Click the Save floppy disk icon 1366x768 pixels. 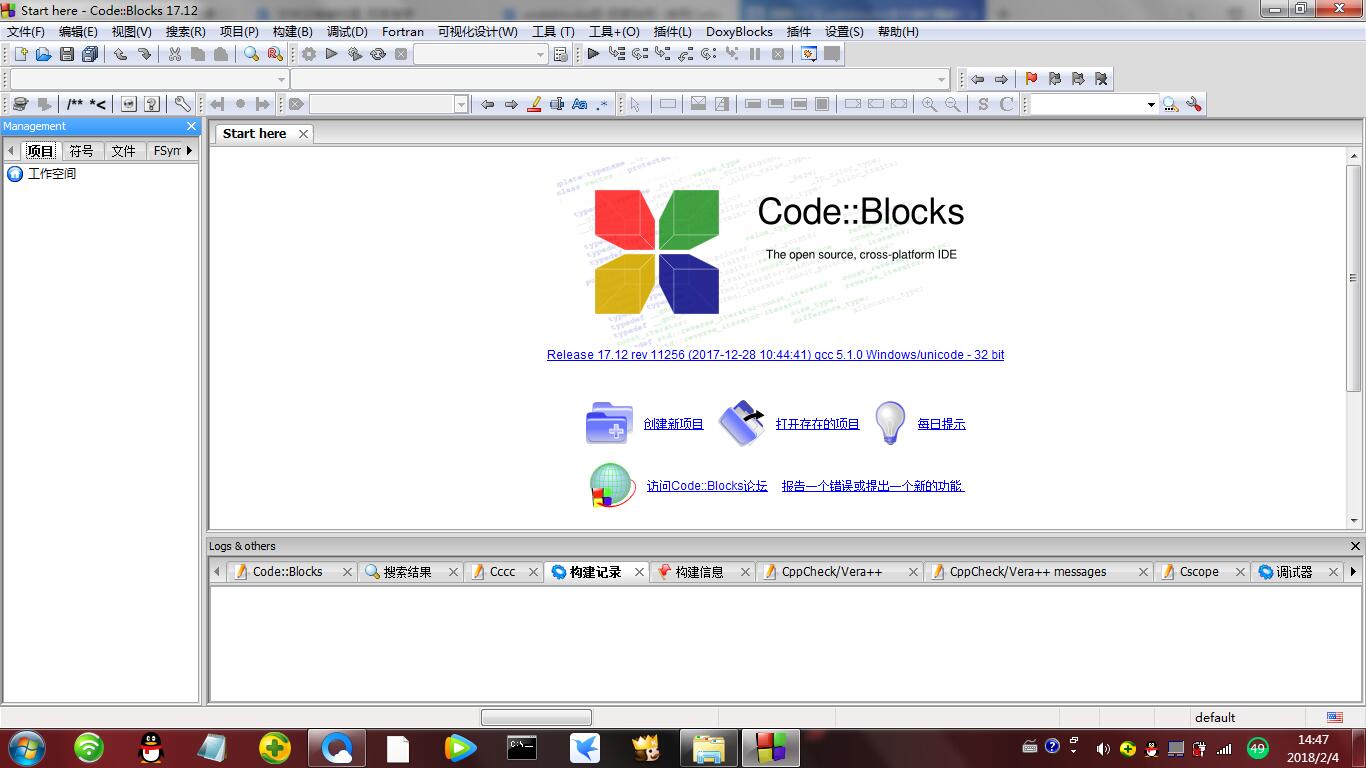coord(67,54)
